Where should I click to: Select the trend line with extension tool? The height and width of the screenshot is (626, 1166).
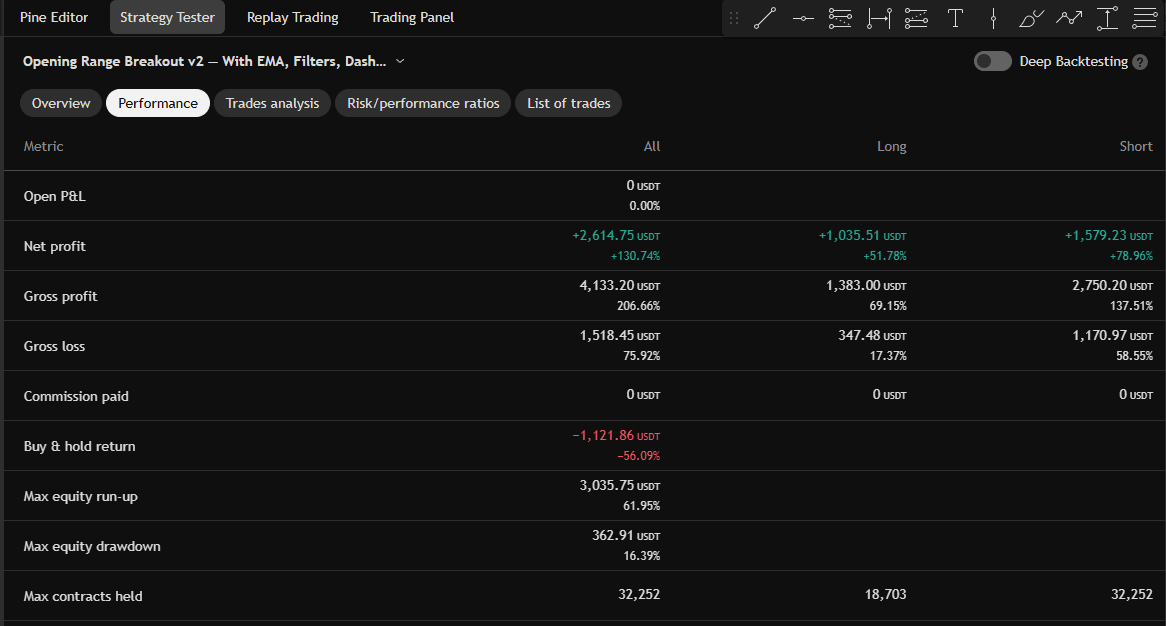pyautogui.click(x=878, y=16)
